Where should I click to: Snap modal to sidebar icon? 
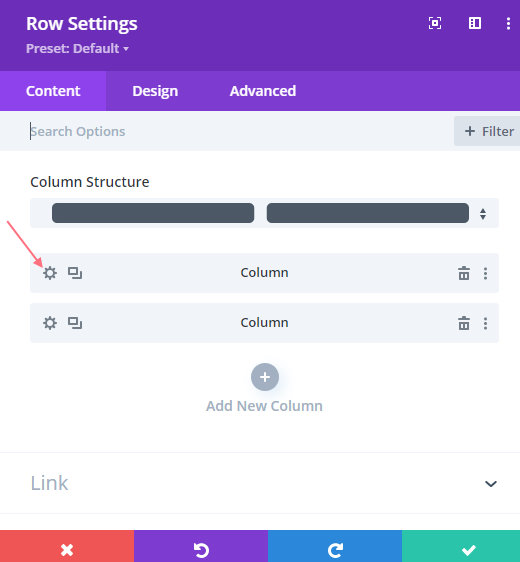click(475, 23)
